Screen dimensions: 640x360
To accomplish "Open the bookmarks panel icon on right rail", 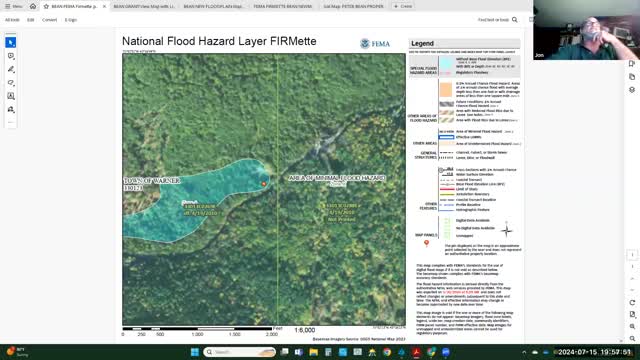I will (632, 64).
